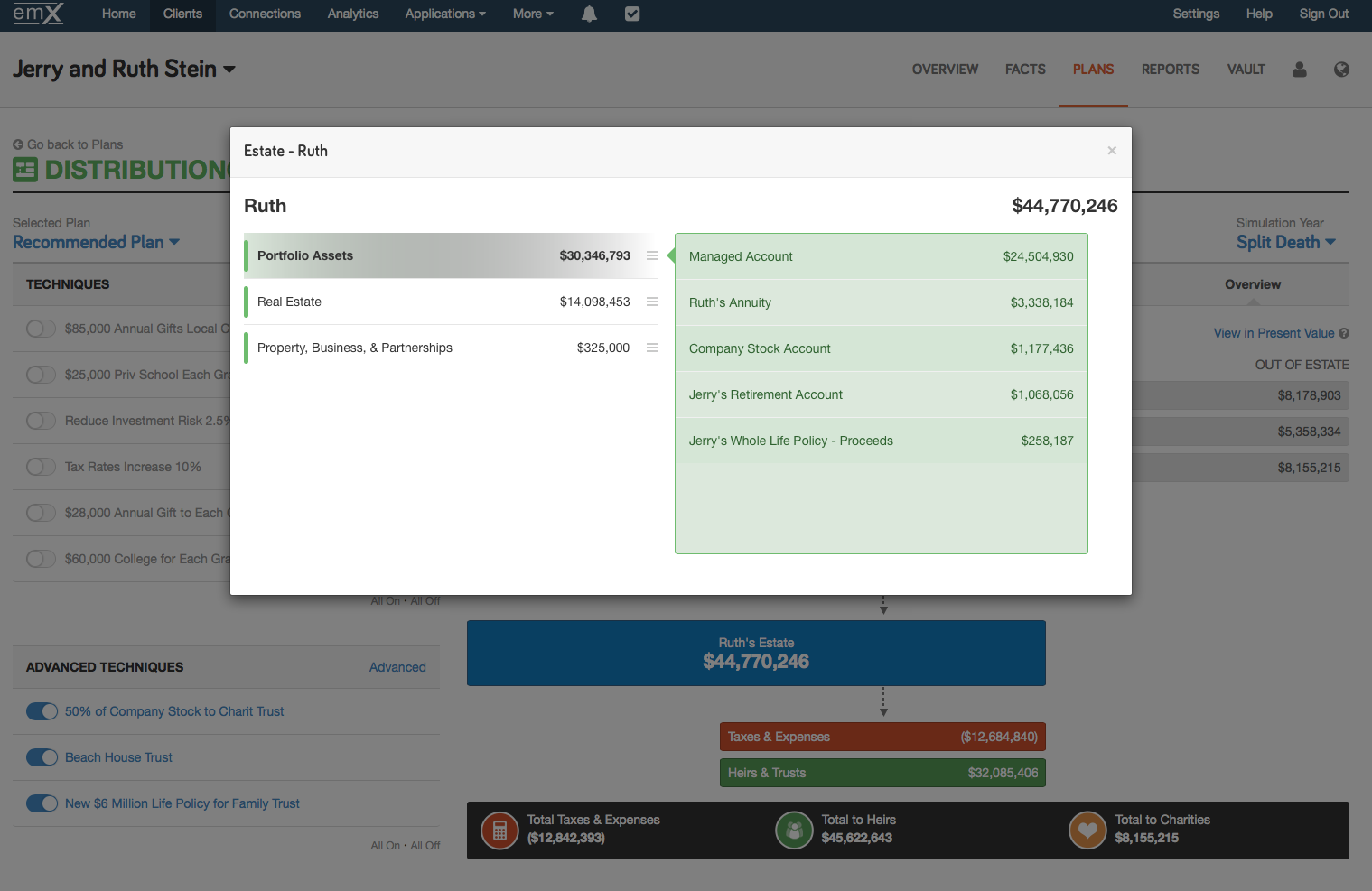
Task: Click the Total Taxes & Expenses calculator icon
Action: coord(499,831)
